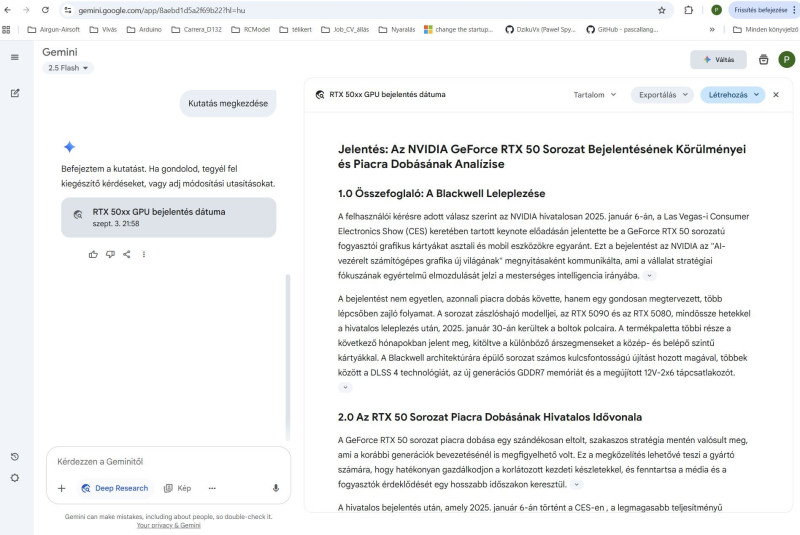Image resolution: width=800 pixels, height=535 pixels.
Task: Click the Chrome three-dot menu icon
Action: click(x=794, y=10)
